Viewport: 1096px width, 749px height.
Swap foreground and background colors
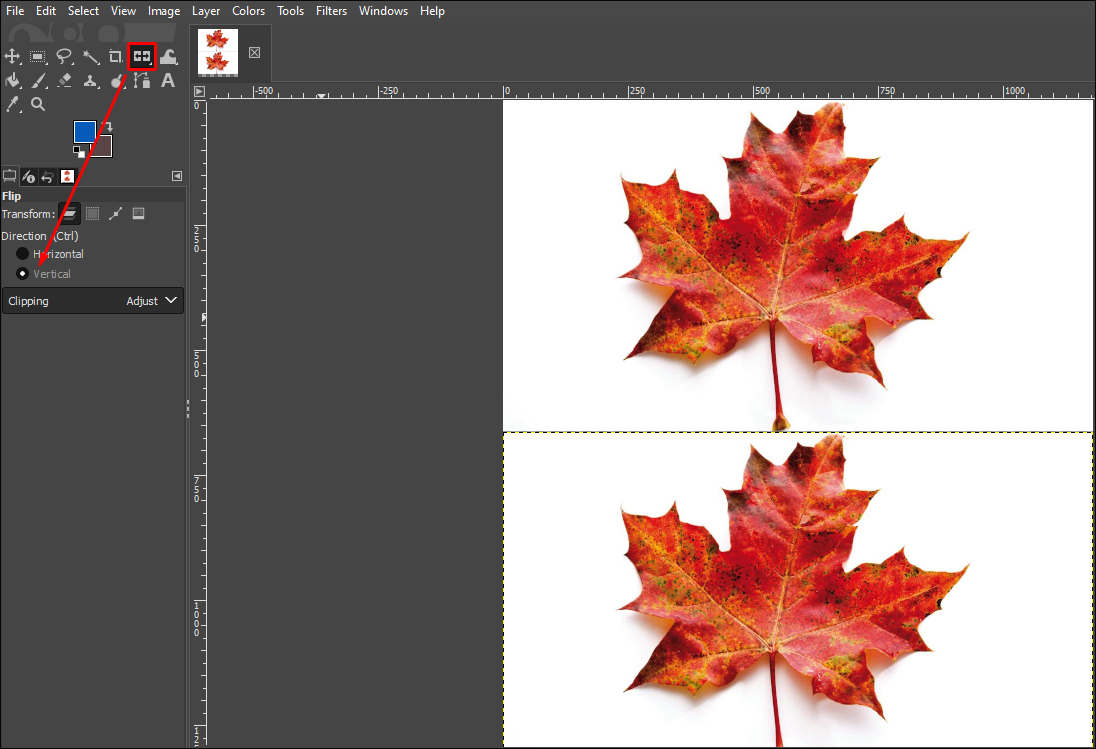[106, 126]
